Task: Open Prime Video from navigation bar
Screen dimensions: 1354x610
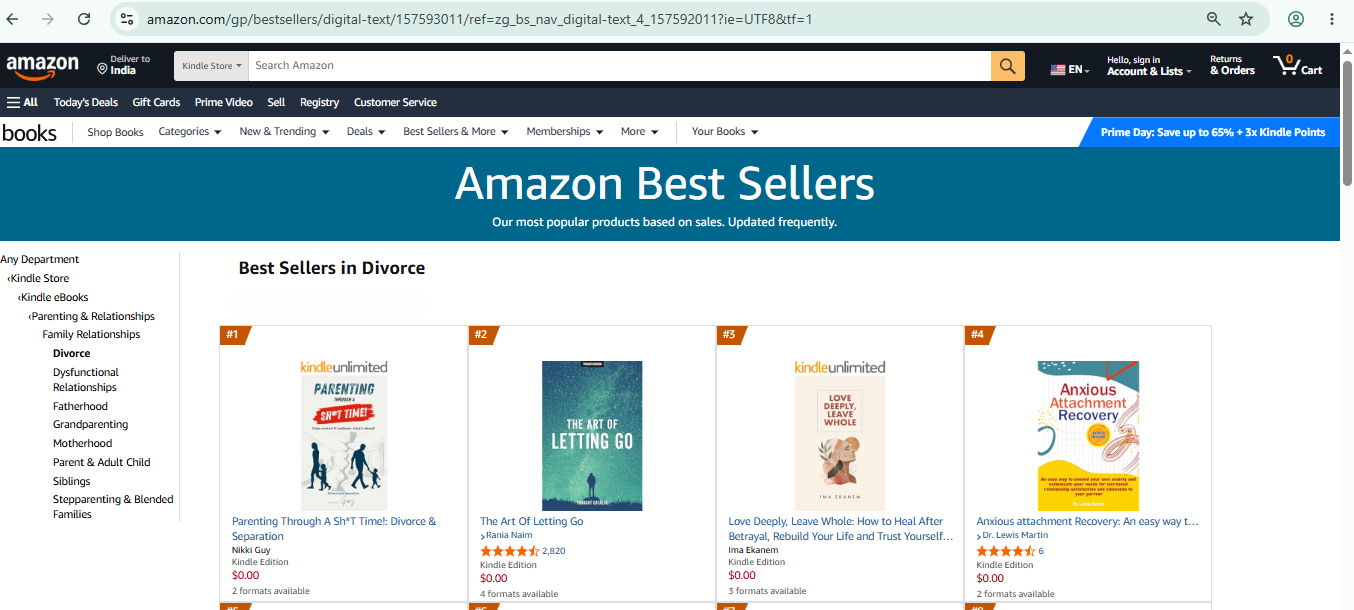Action: point(224,102)
